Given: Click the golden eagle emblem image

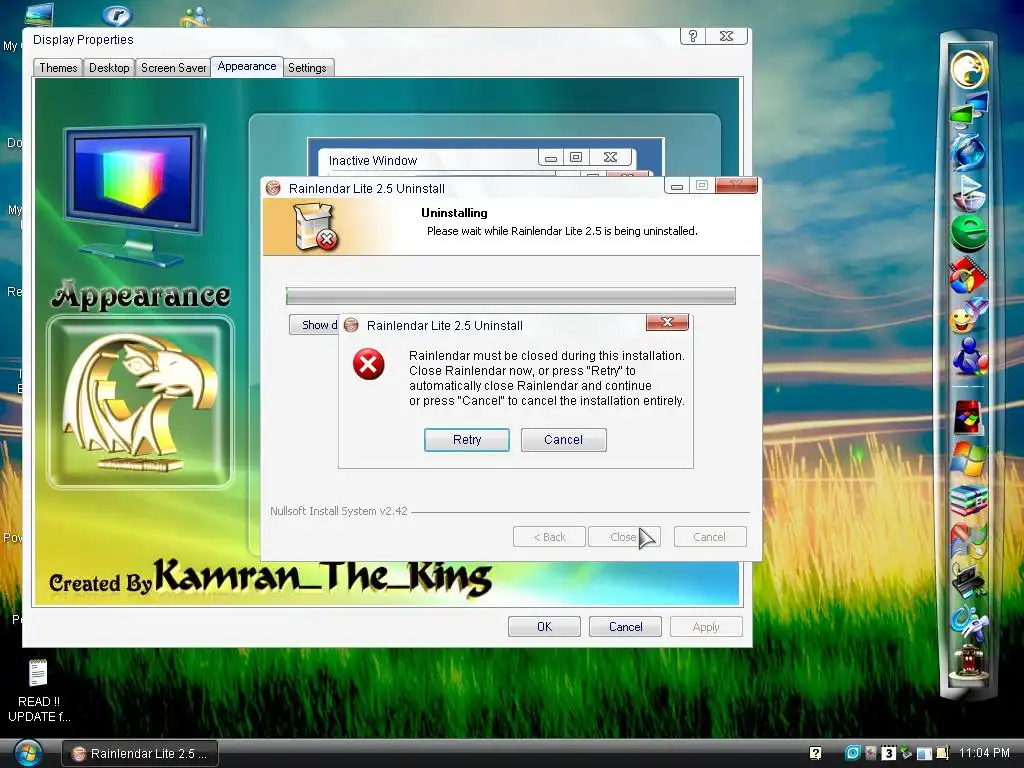Looking at the screenshot, I should (x=140, y=402).
